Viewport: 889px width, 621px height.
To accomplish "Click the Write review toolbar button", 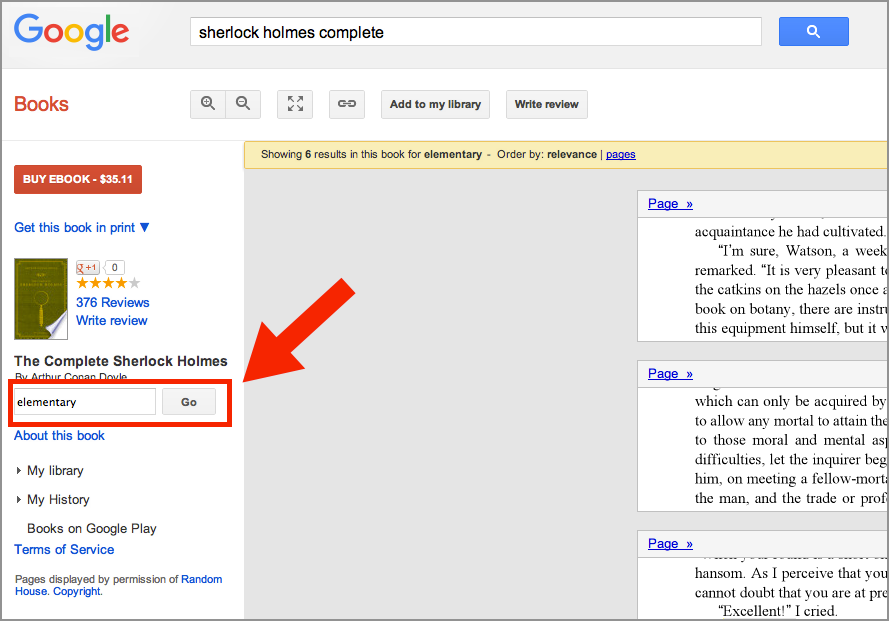I will (547, 104).
